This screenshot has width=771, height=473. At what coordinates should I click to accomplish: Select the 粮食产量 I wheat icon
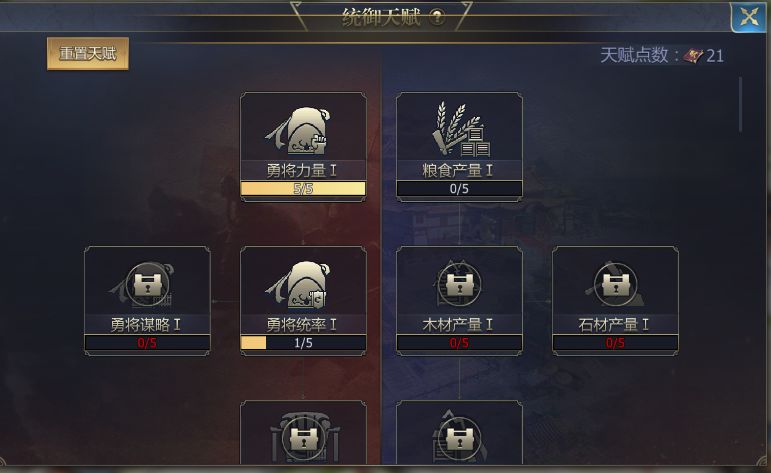[461, 129]
